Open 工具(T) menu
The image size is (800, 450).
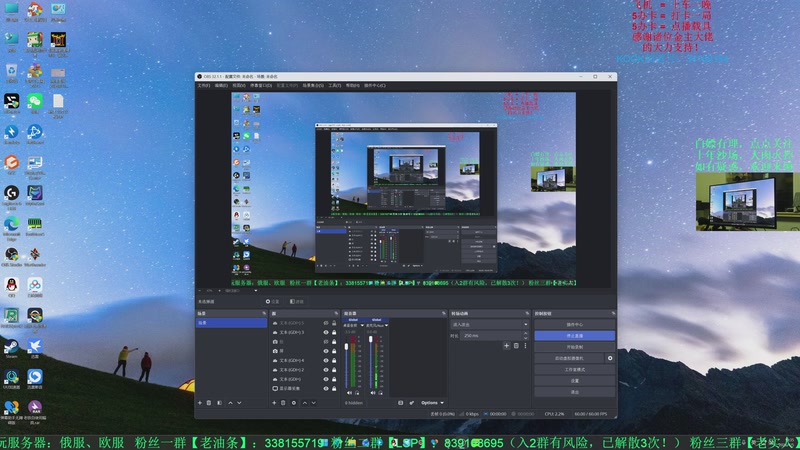(x=335, y=85)
